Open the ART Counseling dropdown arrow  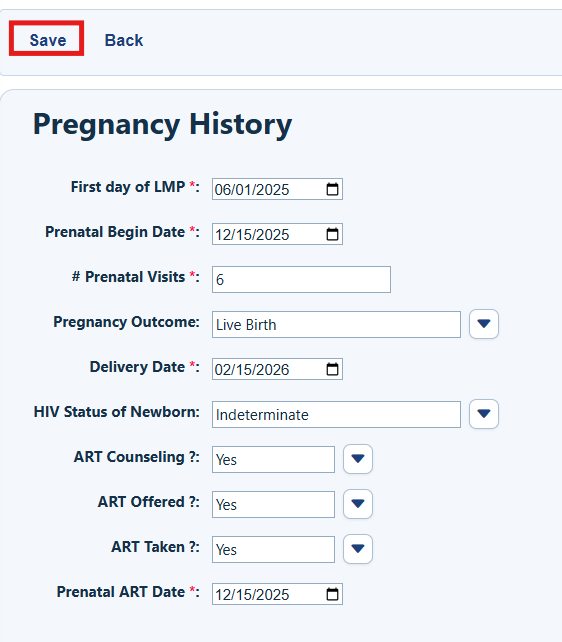tap(358, 459)
